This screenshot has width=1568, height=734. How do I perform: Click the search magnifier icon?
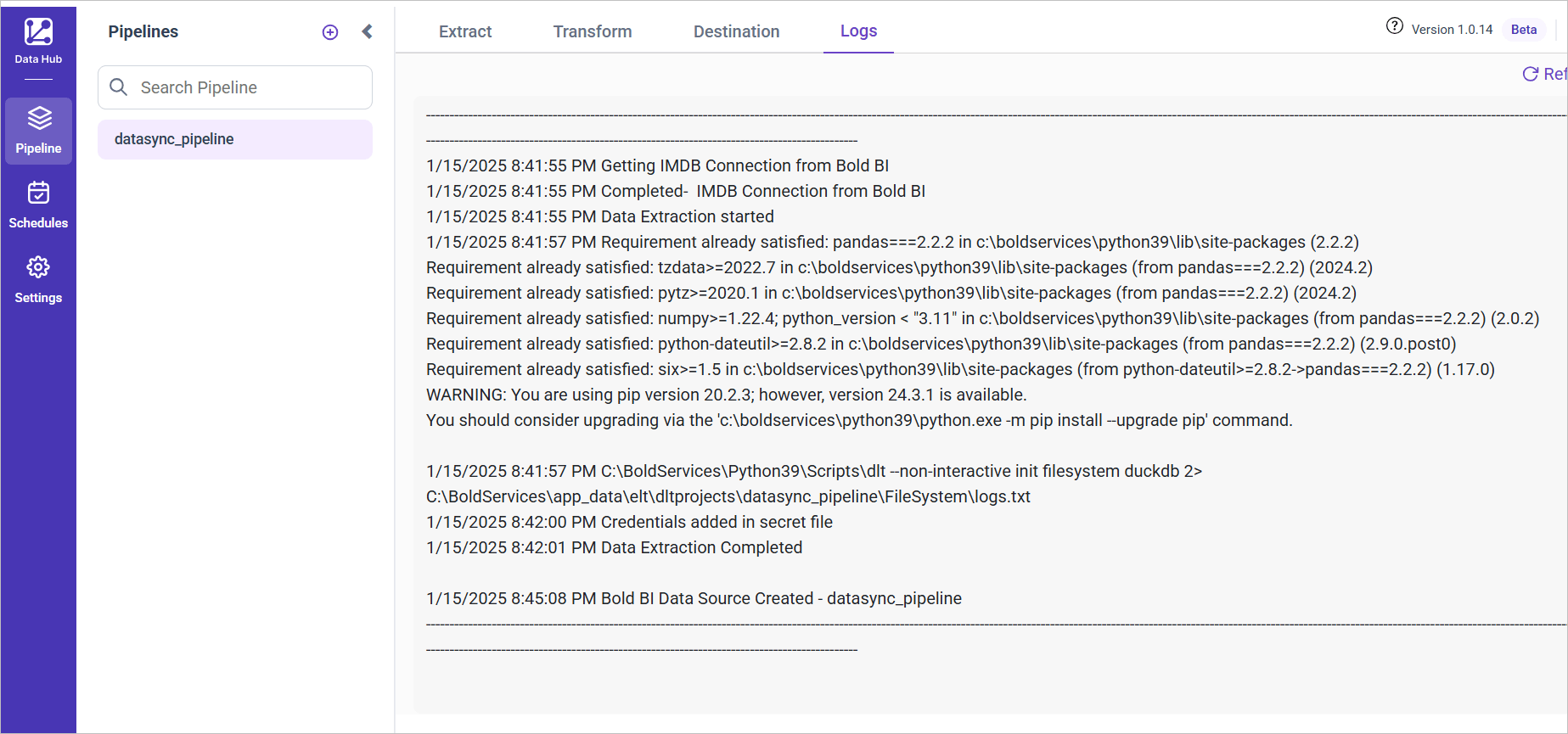point(119,87)
